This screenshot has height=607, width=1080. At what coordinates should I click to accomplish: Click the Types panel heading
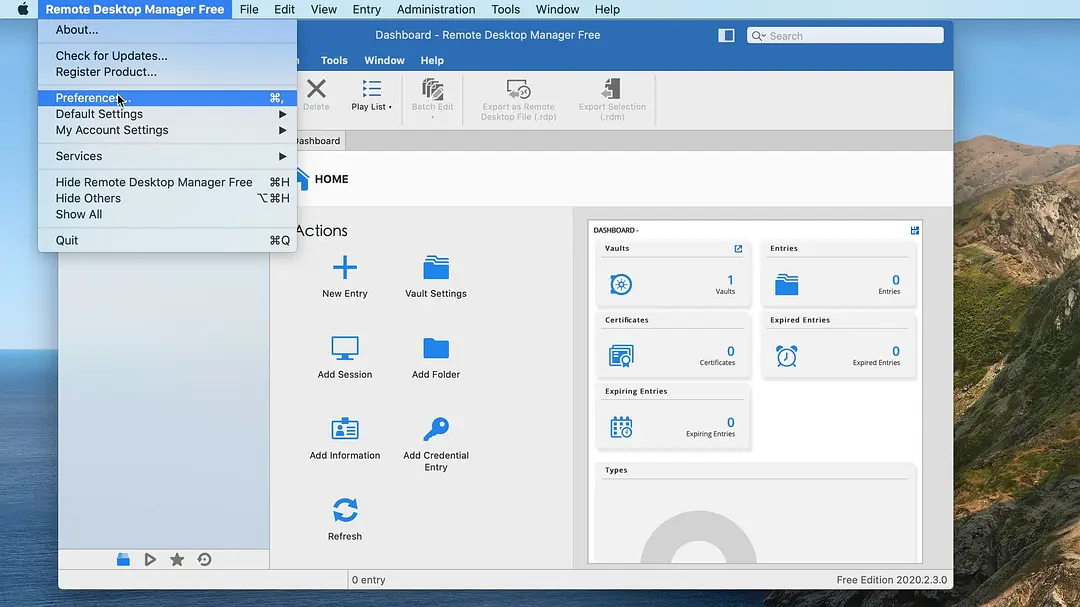(616, 470)
